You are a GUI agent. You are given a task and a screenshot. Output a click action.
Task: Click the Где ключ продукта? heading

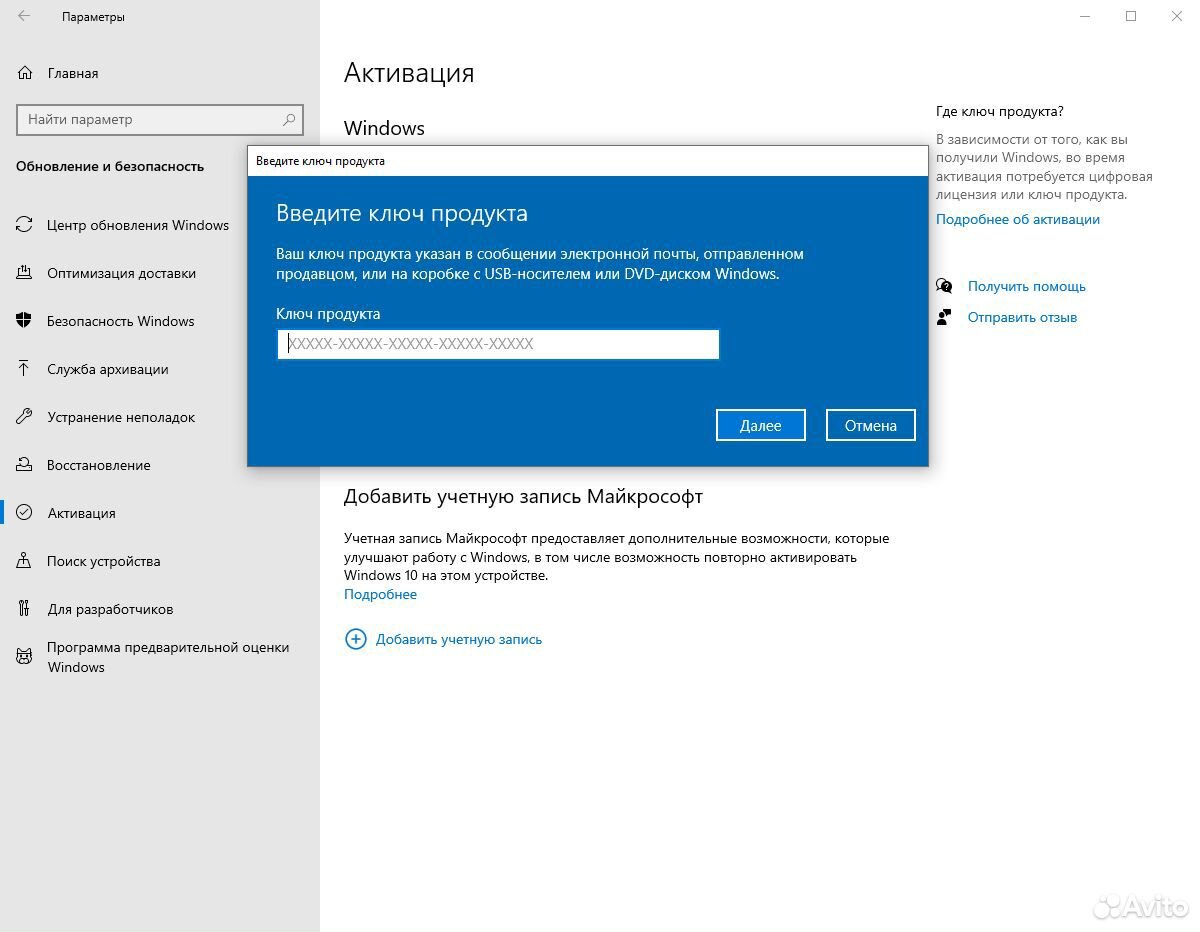tap(1000, 111)
